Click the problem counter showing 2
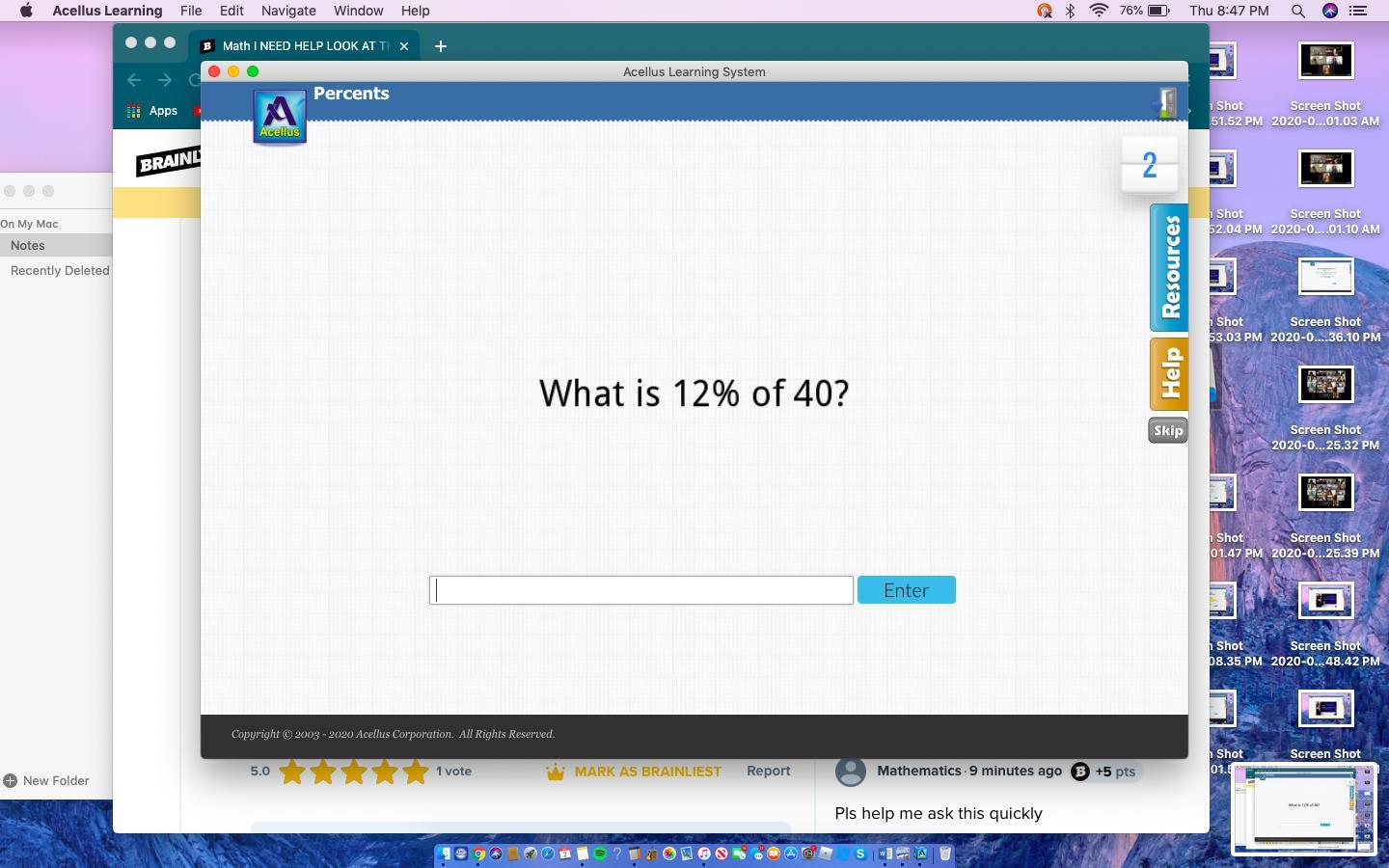 tap(1150, 165)
